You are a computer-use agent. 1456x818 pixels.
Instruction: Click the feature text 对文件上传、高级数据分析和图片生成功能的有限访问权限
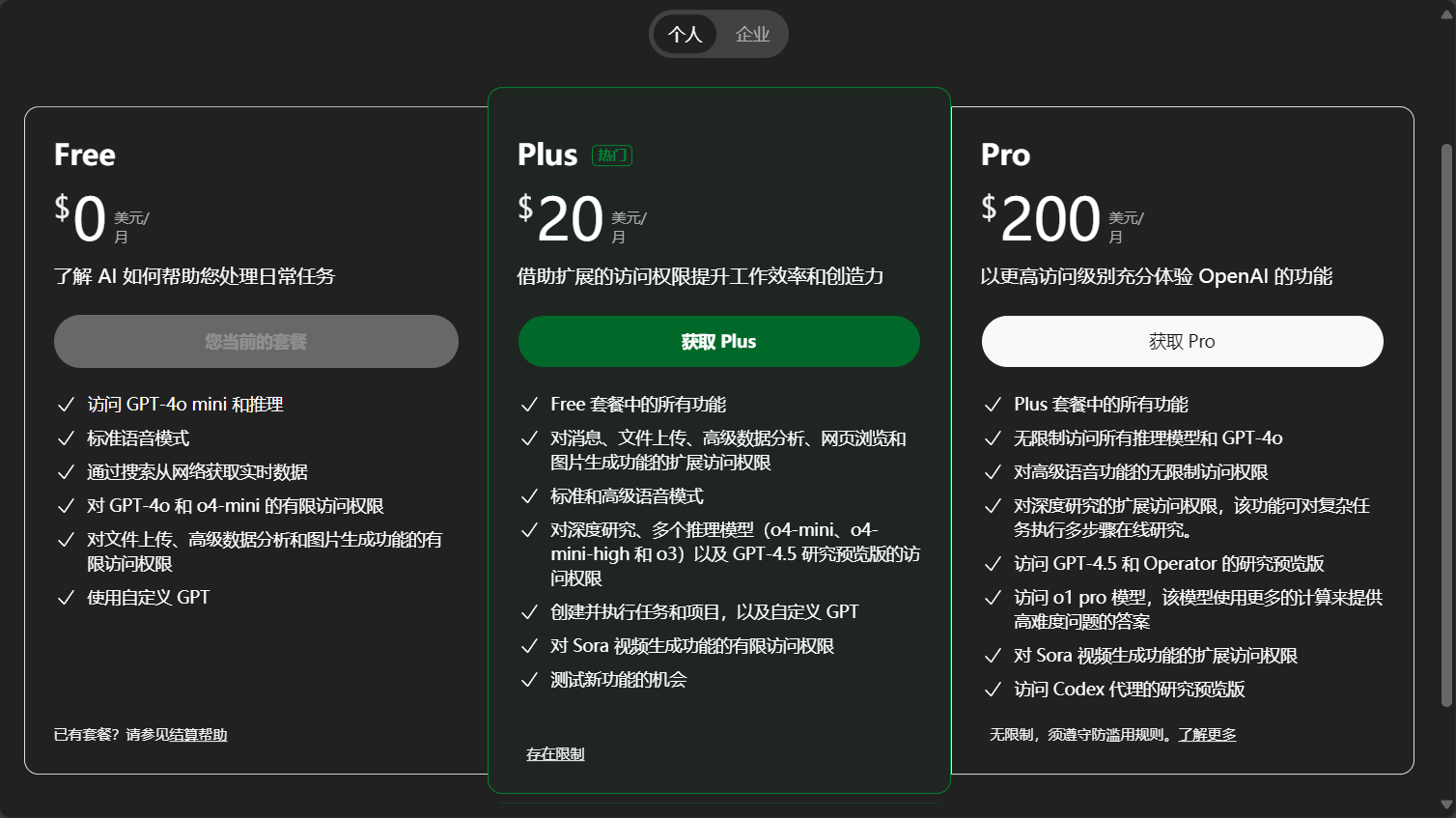pyautogui.click(x=265, y=551)
